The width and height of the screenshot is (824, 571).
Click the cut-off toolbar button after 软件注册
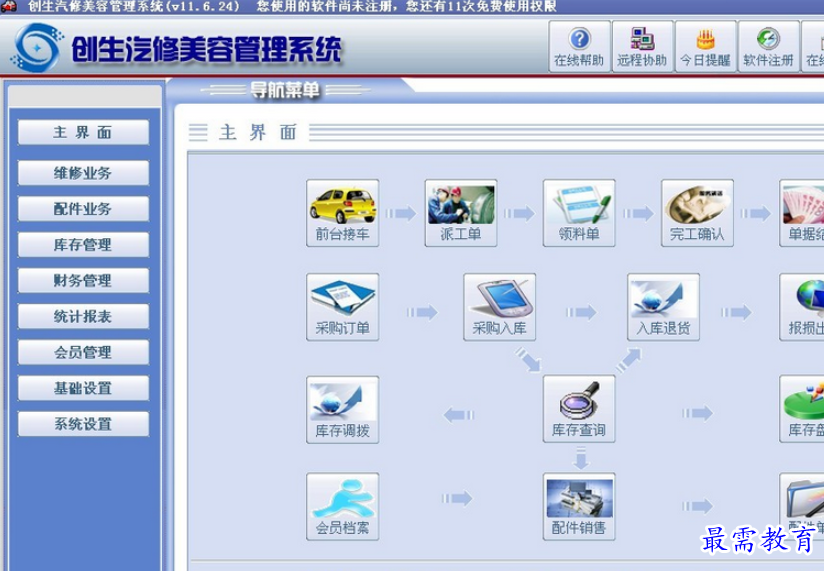coord(813,47)
